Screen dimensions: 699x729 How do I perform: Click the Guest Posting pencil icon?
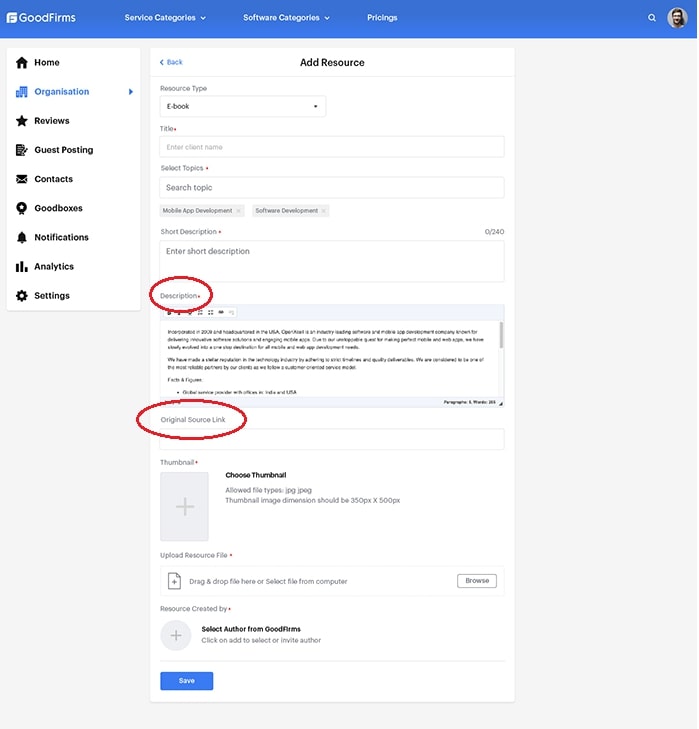coord(22,150)
